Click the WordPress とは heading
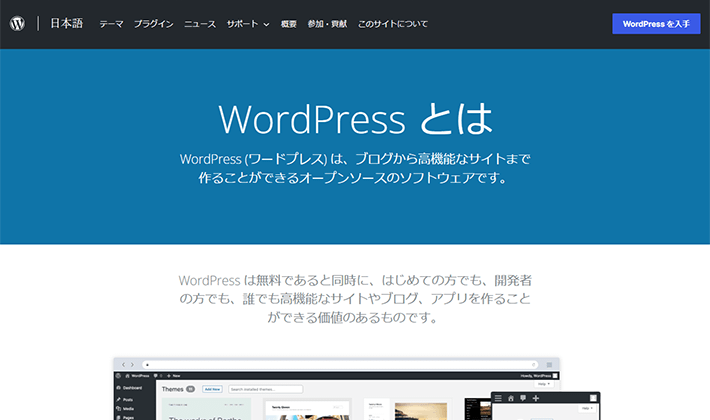The image size is (710, 420). click(355, 119)
